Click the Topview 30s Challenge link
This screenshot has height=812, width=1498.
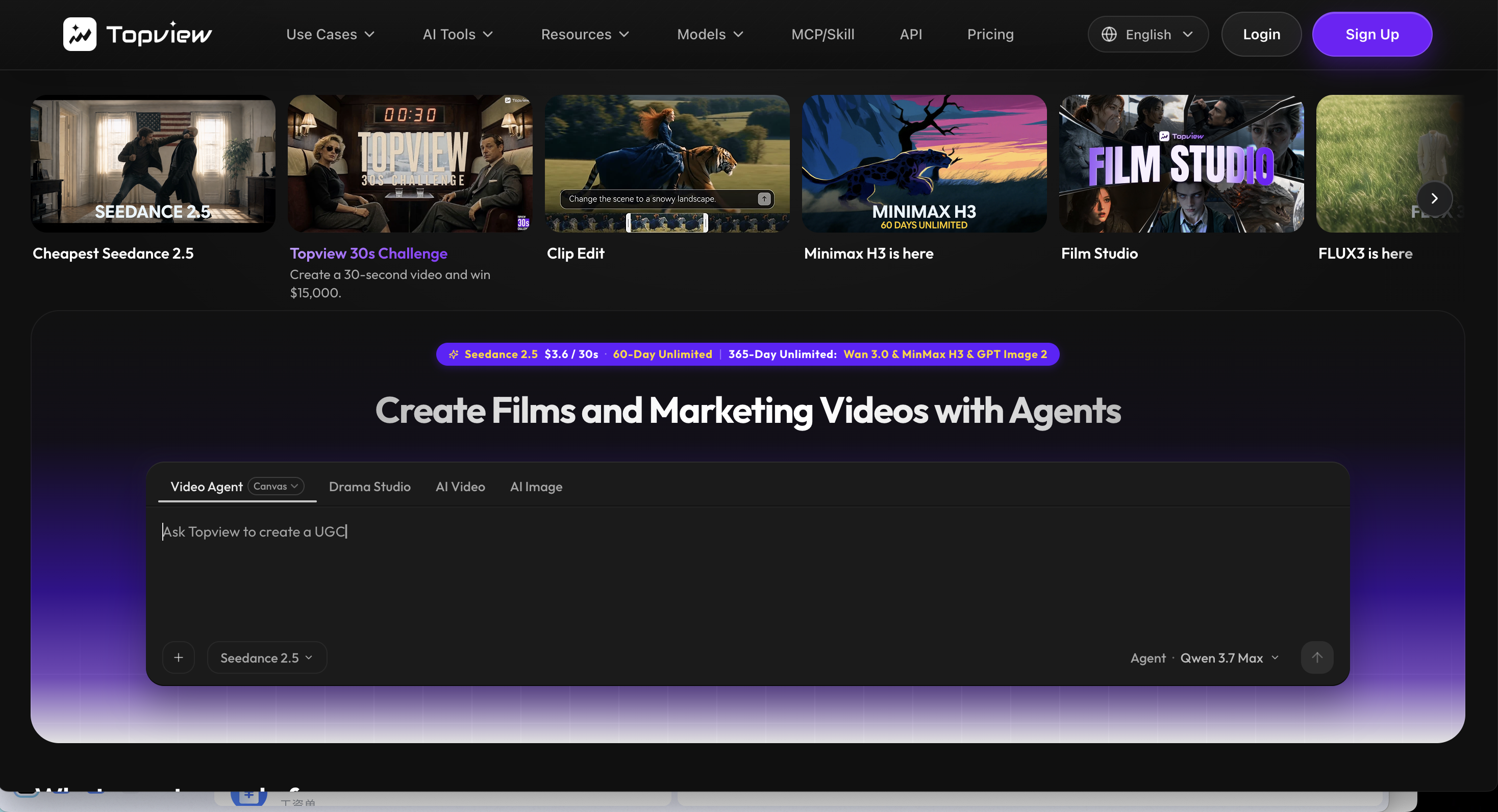tap(369, 253)
